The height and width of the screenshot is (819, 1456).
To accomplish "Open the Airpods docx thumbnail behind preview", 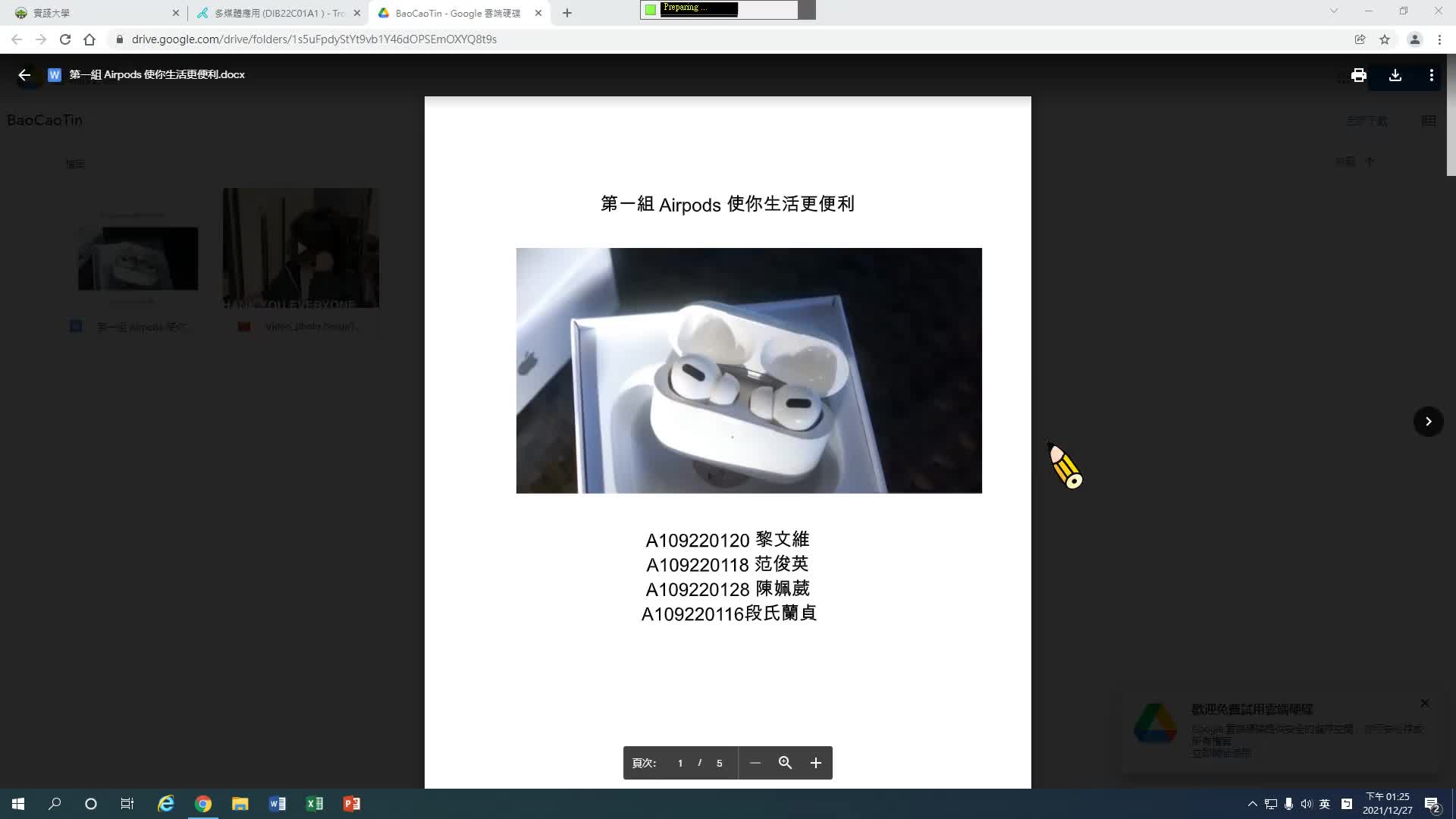I will pyautogui.click(x=138, y=258).
